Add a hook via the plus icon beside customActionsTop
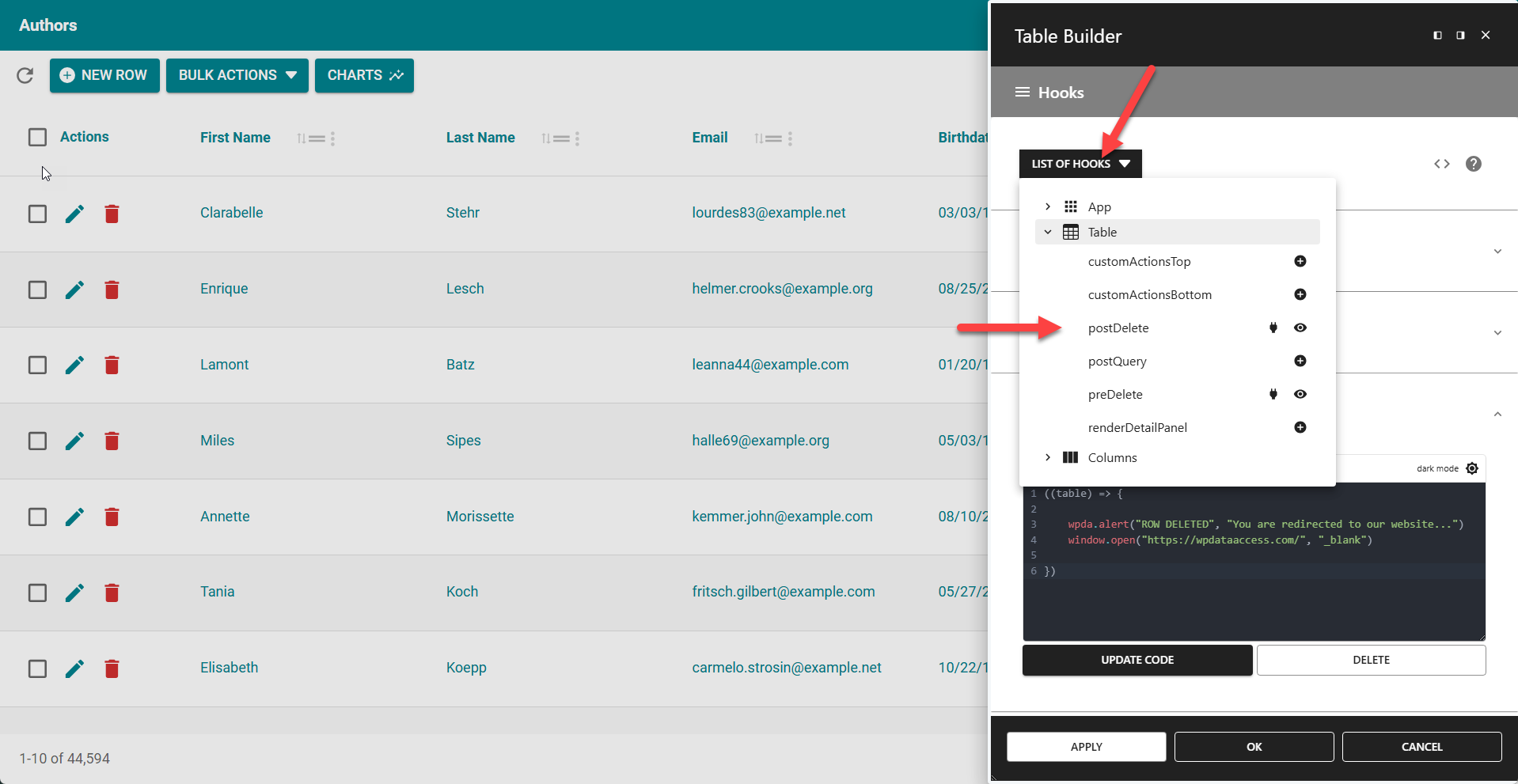Screen dimensions: 1518x784 1300,261
